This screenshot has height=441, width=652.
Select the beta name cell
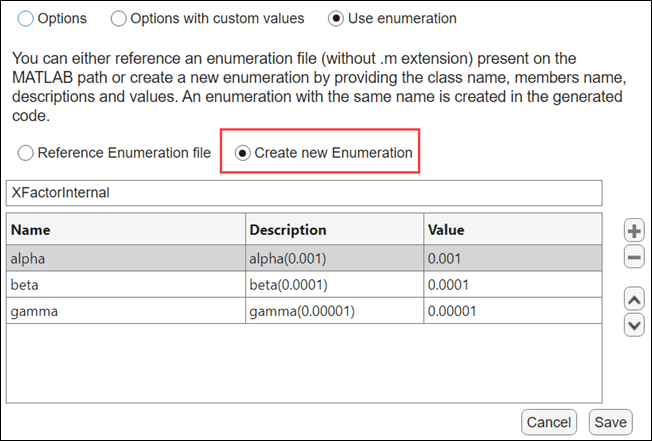[127, 284]
